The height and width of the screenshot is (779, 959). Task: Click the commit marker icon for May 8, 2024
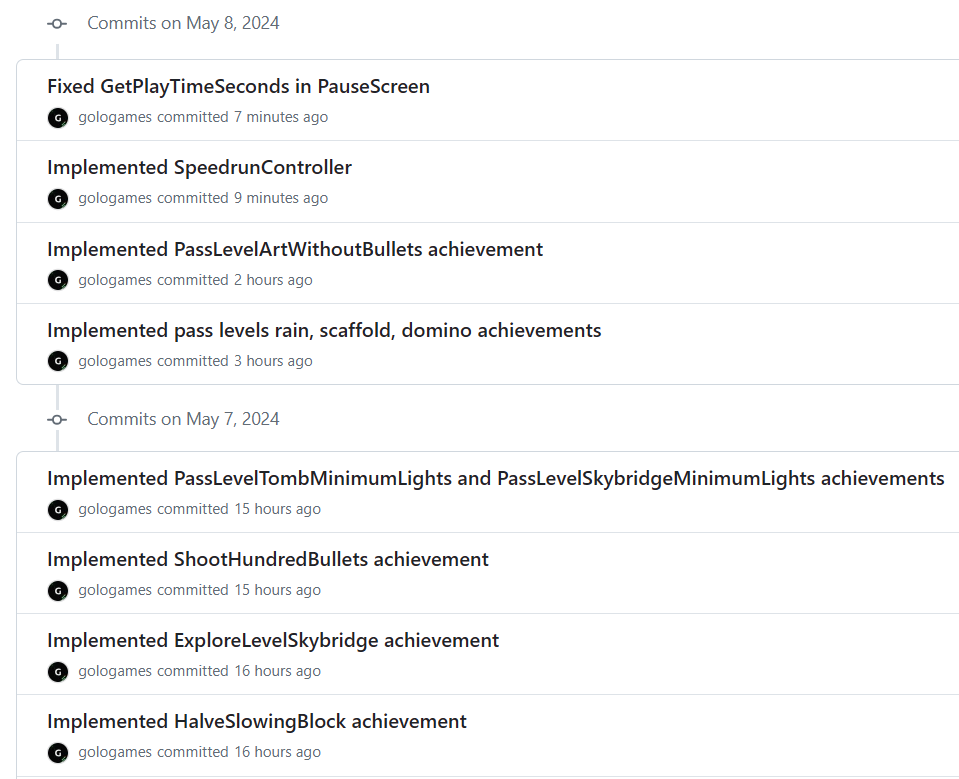(57, 24)
